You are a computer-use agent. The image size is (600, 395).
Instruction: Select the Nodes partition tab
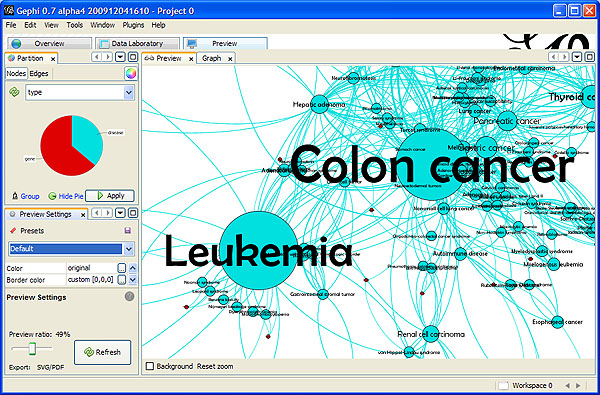coord(16,73)
